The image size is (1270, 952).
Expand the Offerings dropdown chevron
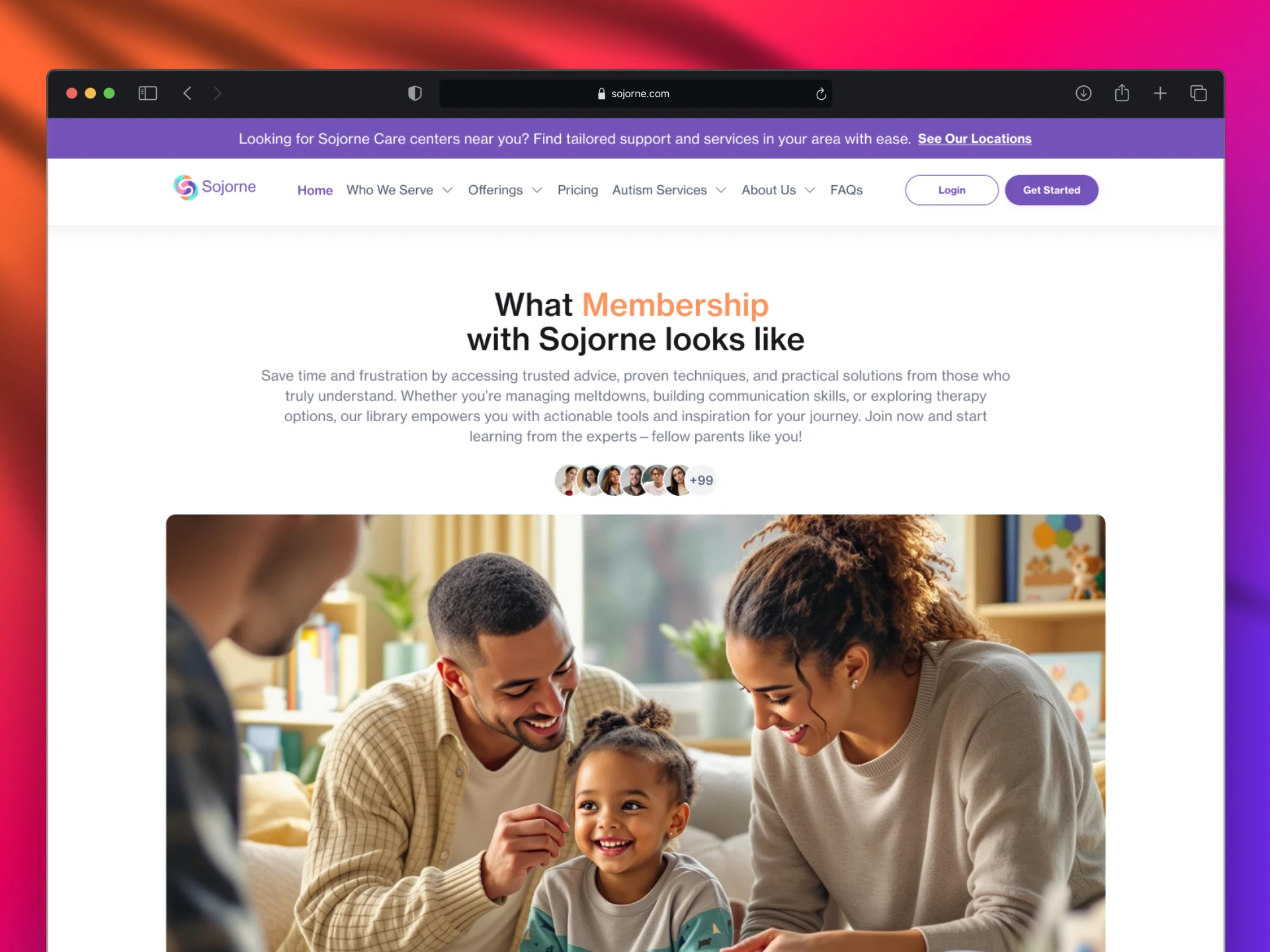click(x=537, y=190)
